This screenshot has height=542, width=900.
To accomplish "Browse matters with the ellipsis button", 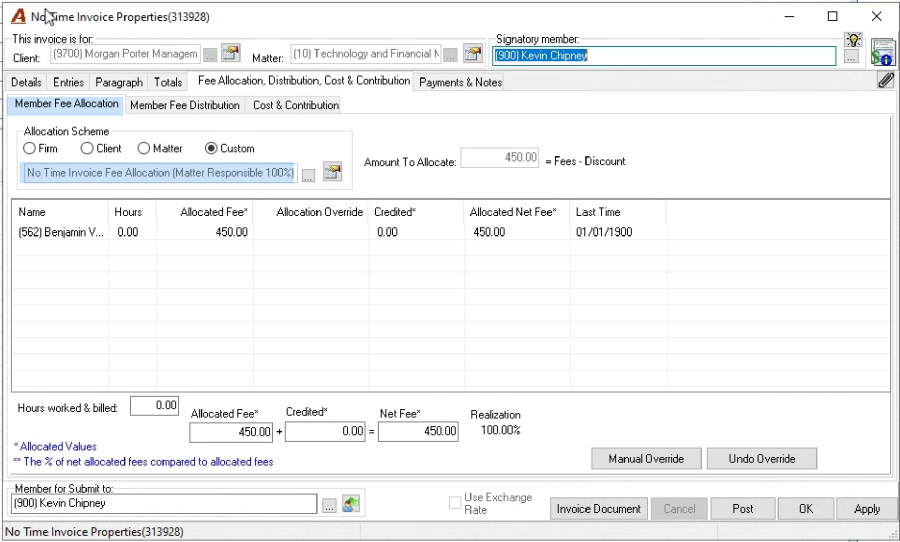I will coord(451,55).
